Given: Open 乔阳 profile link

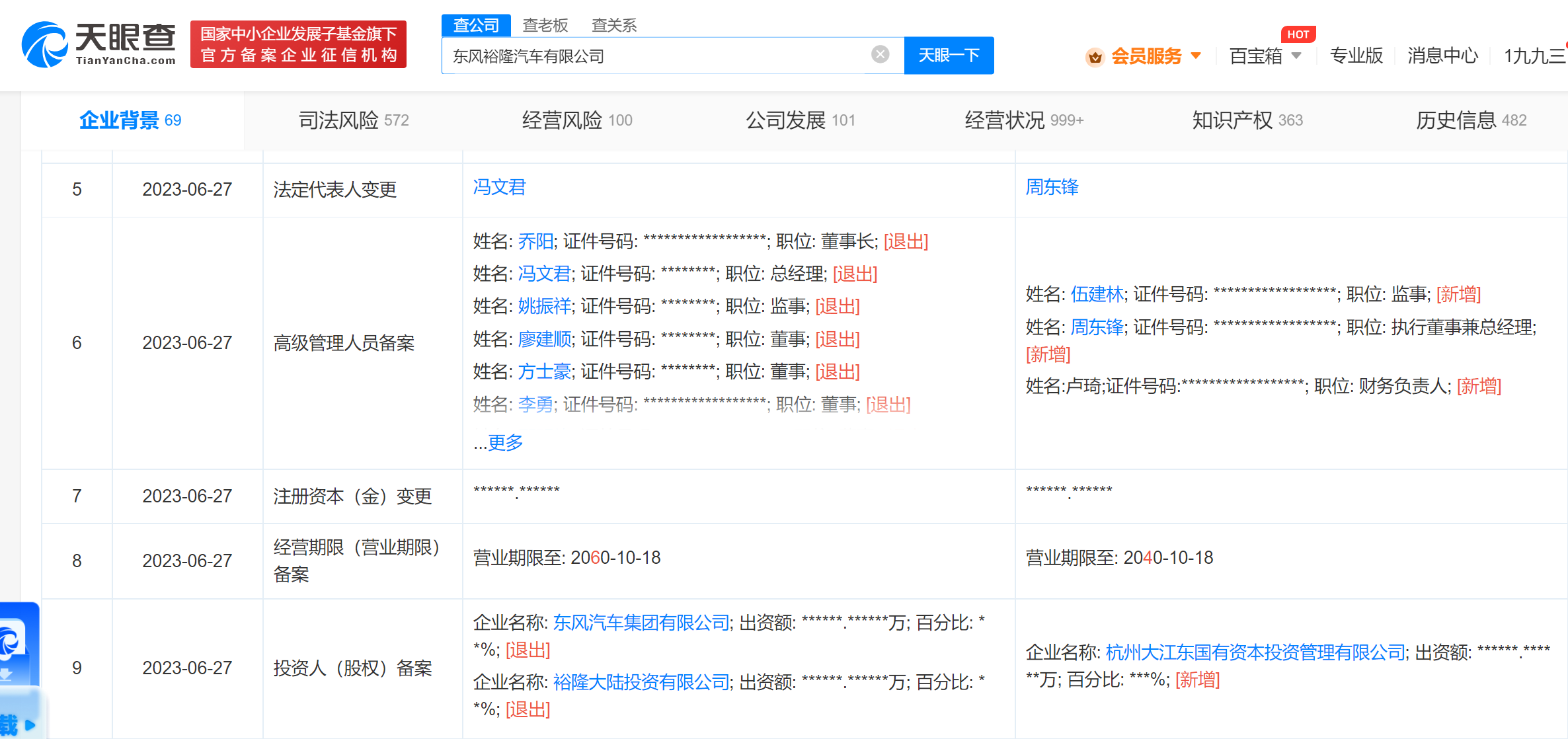Looking at the screenshot, I should [535, 241].
